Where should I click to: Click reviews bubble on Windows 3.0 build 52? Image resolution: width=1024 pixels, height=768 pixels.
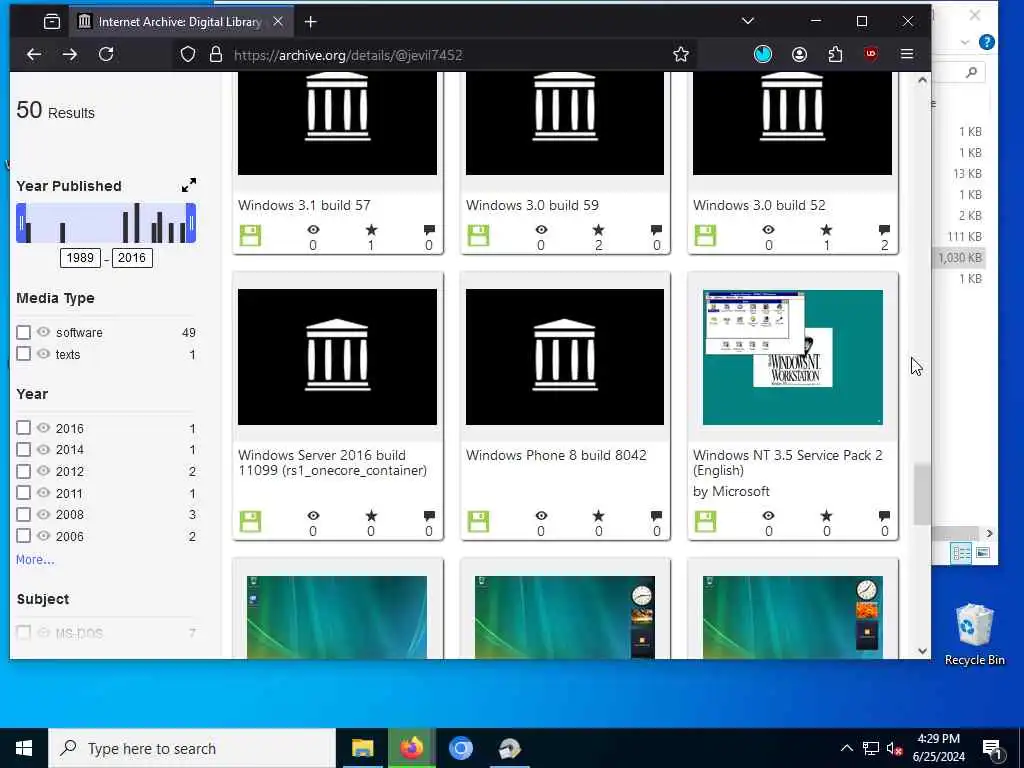884,230
